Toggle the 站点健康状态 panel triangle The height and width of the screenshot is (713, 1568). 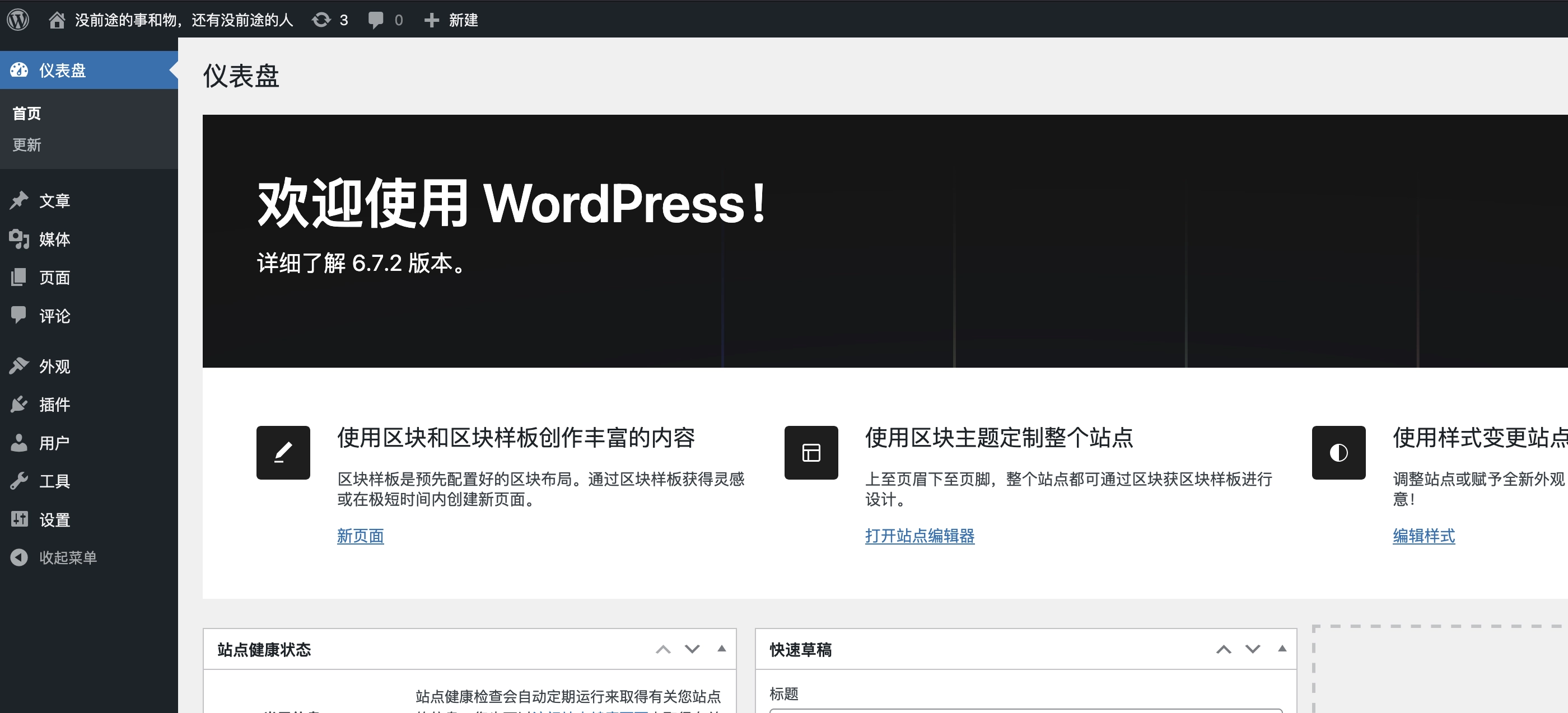721,649
